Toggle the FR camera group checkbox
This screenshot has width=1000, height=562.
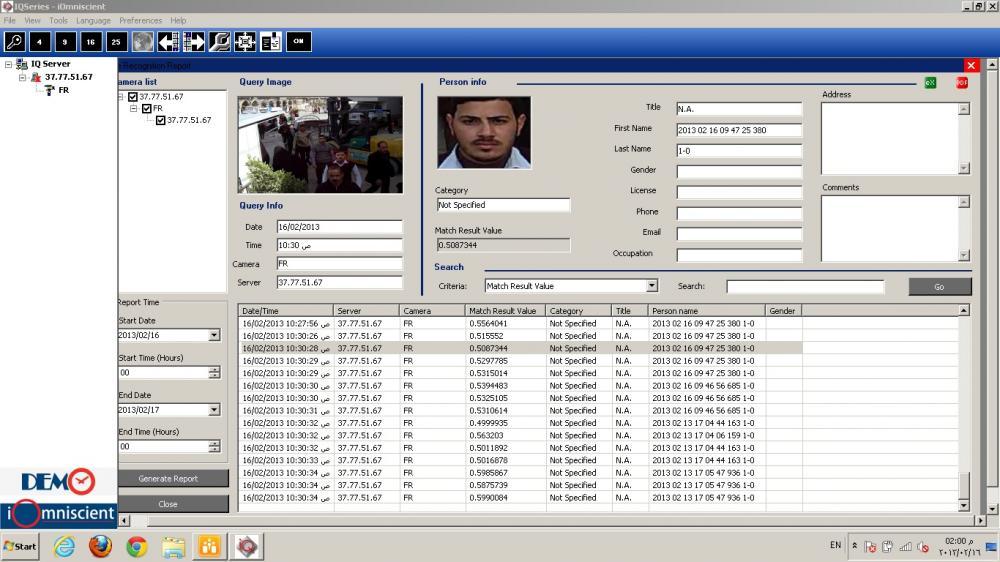[x=147, y=108]
